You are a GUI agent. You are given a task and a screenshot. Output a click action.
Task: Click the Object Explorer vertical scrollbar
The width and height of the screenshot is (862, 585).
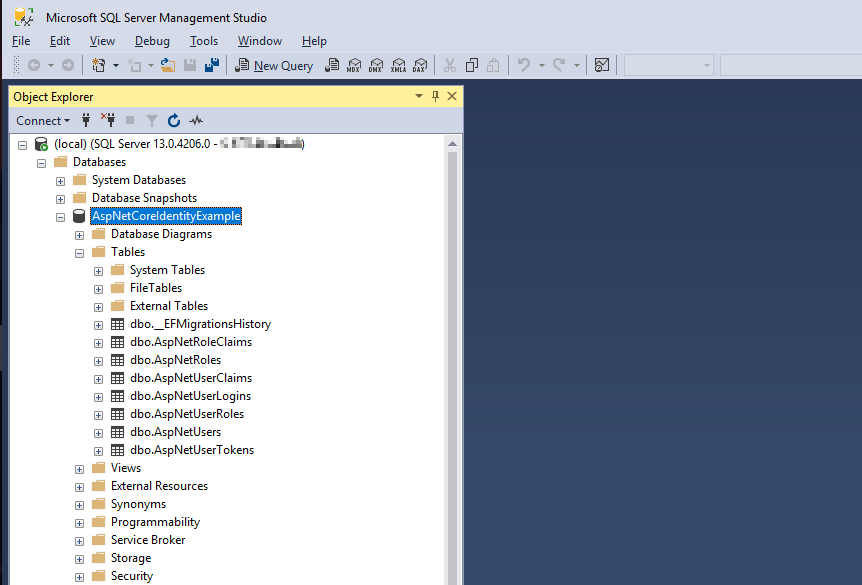(x=452, y=363)
